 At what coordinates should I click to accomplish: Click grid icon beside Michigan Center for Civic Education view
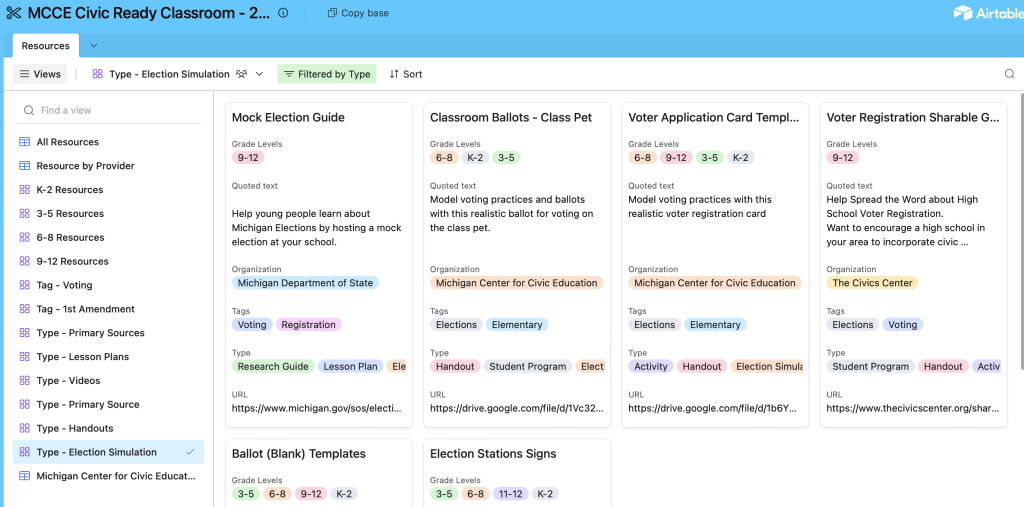[x=25, y=476]
